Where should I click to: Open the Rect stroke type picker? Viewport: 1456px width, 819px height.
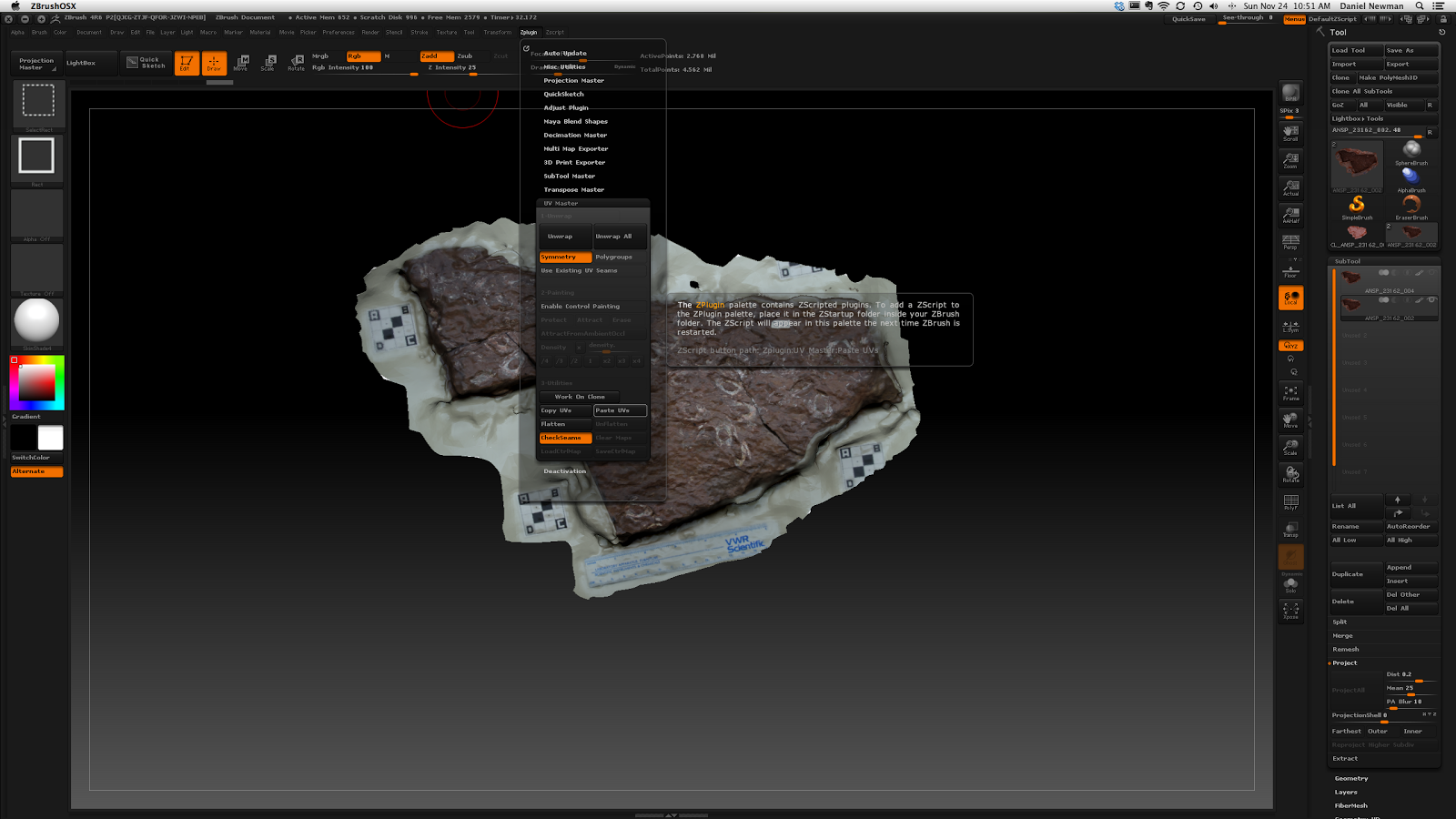pyautogui.click(x=37, y=160)
